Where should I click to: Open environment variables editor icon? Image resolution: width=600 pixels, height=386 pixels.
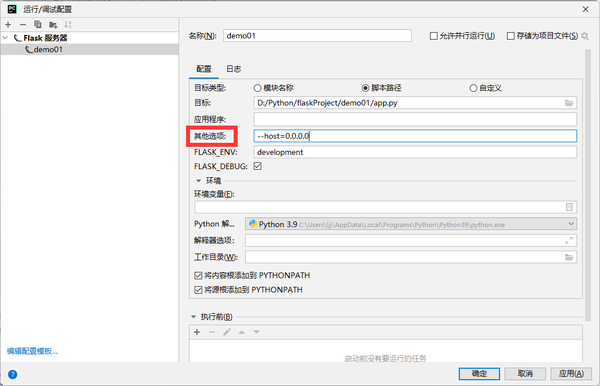(x=569, y=207)
